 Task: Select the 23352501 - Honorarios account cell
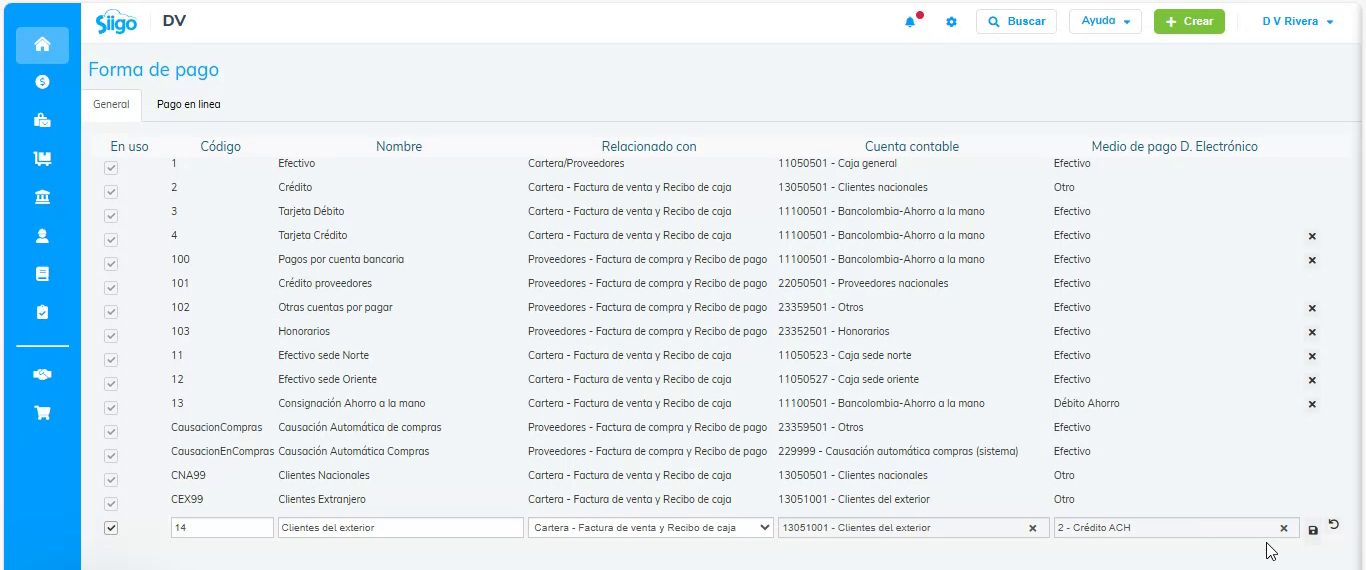pos(834,331)
